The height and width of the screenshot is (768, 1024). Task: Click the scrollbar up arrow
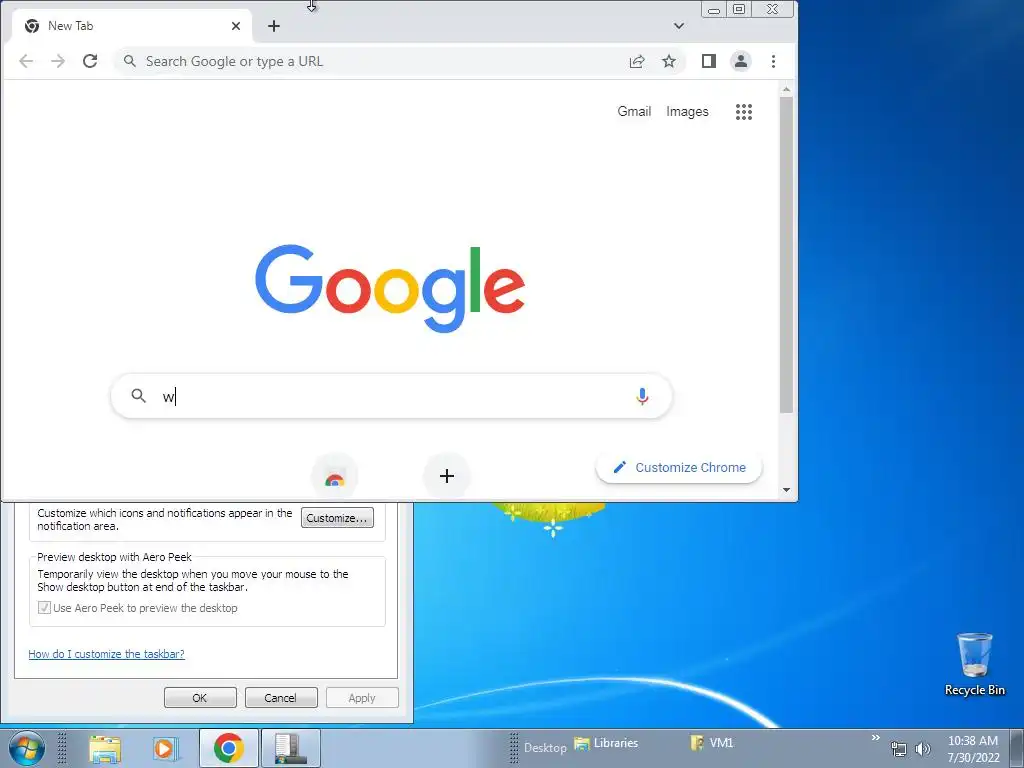786,89
